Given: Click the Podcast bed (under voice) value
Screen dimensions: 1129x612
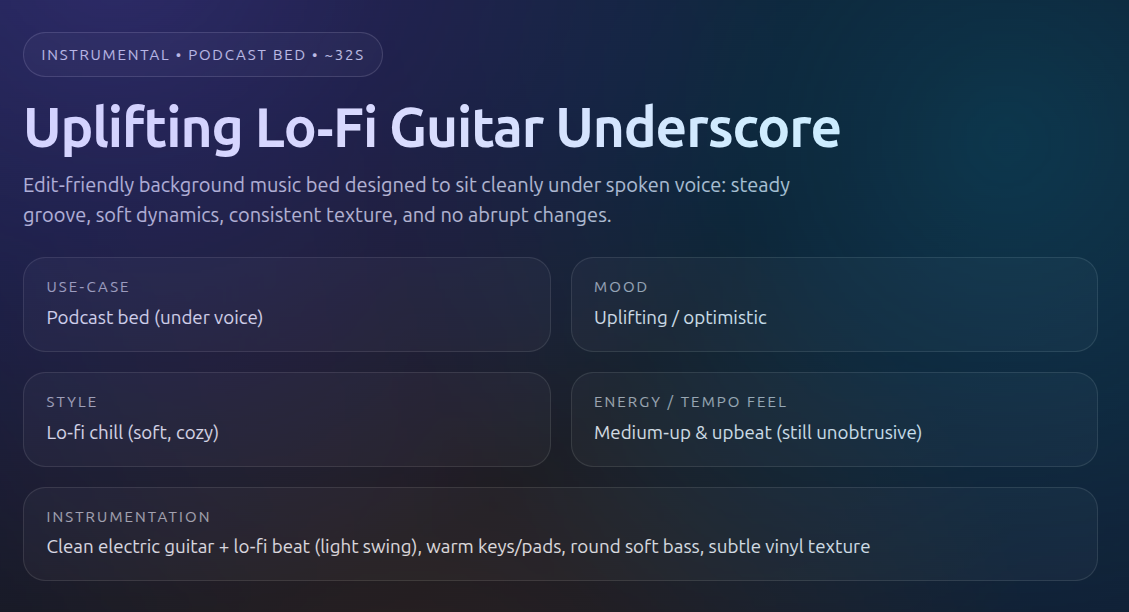Looking at the screenshot, I should click(x=155, y=317).
